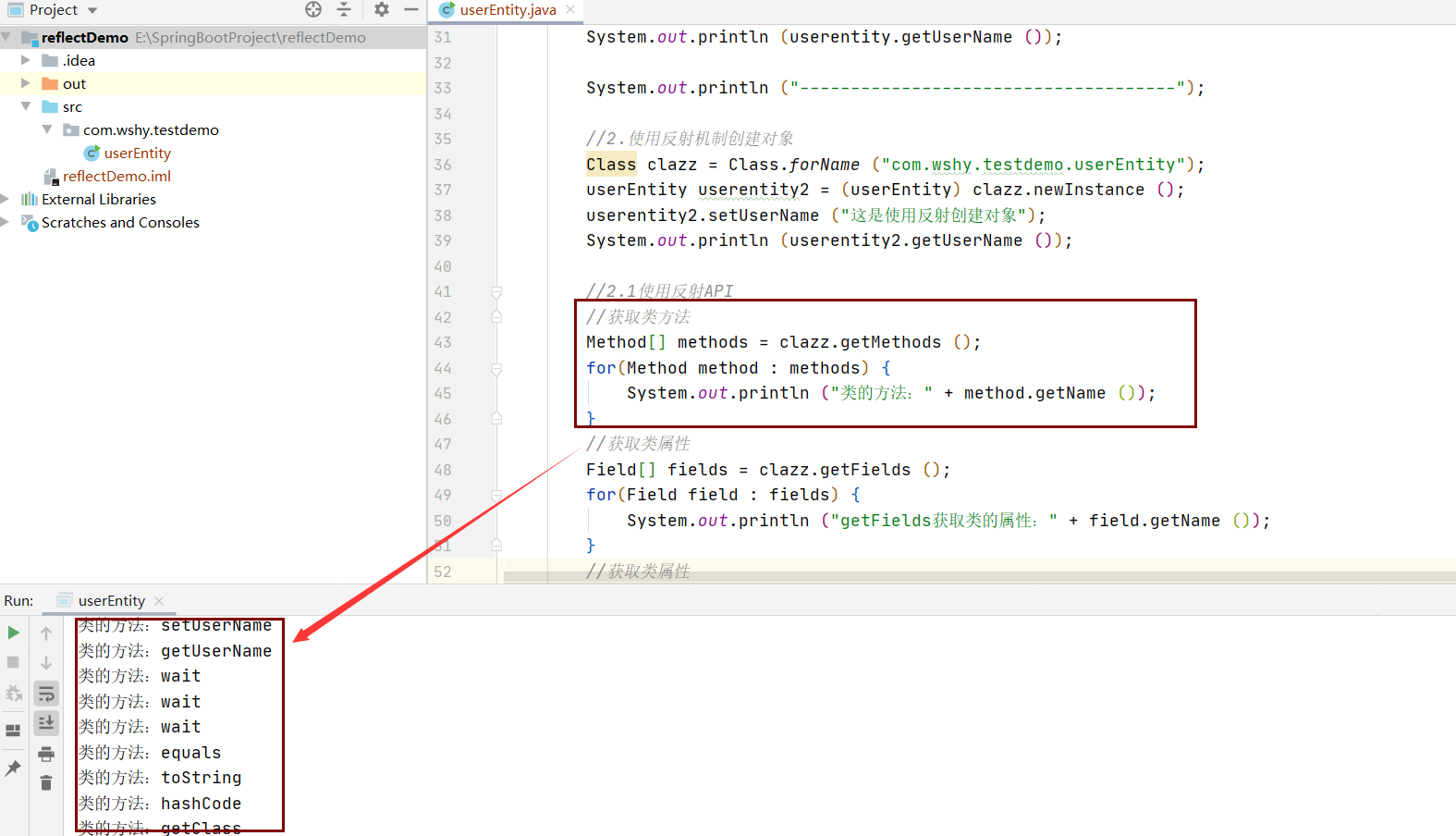Open the Project view dropdown arrow
Image resolution: width=1456 pixels, height=836 pixels.
(92, 10)
